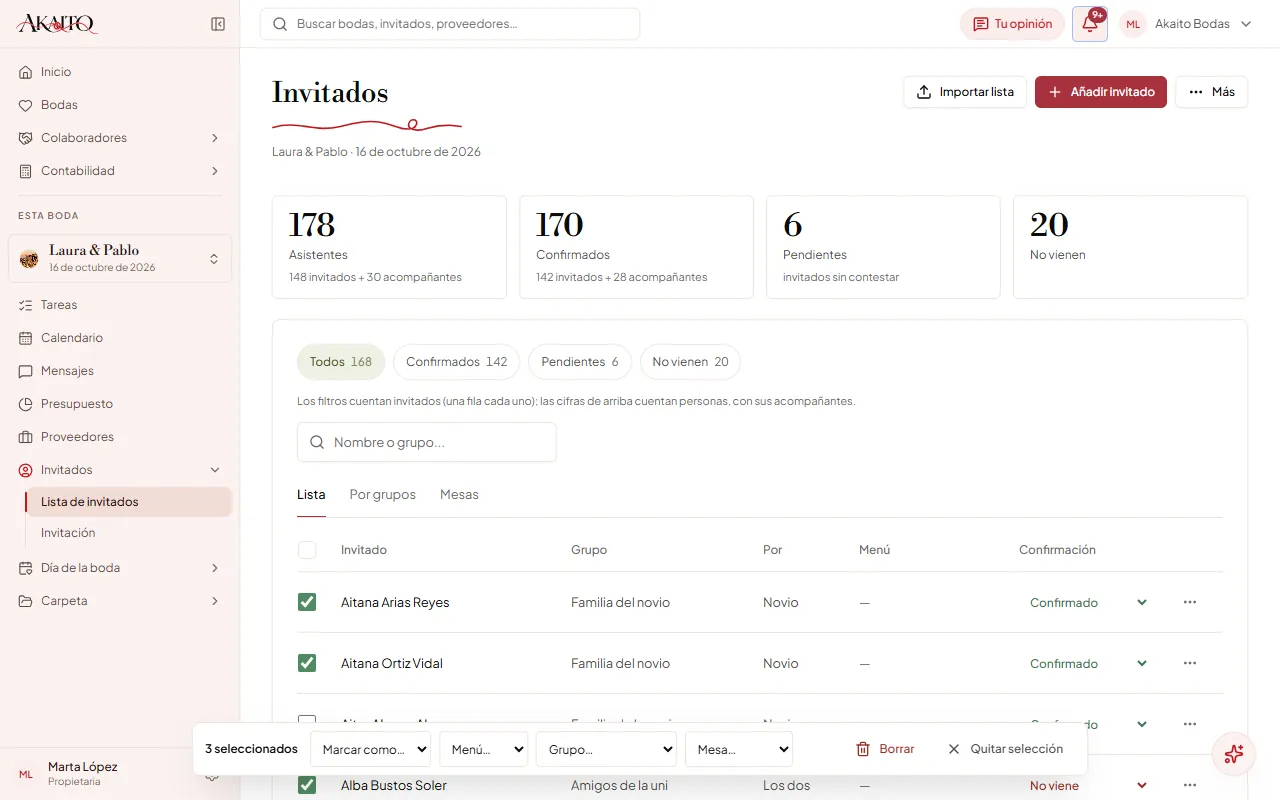Uncheck Aitana Ortiz Vidal checkbox

(307, 663)
